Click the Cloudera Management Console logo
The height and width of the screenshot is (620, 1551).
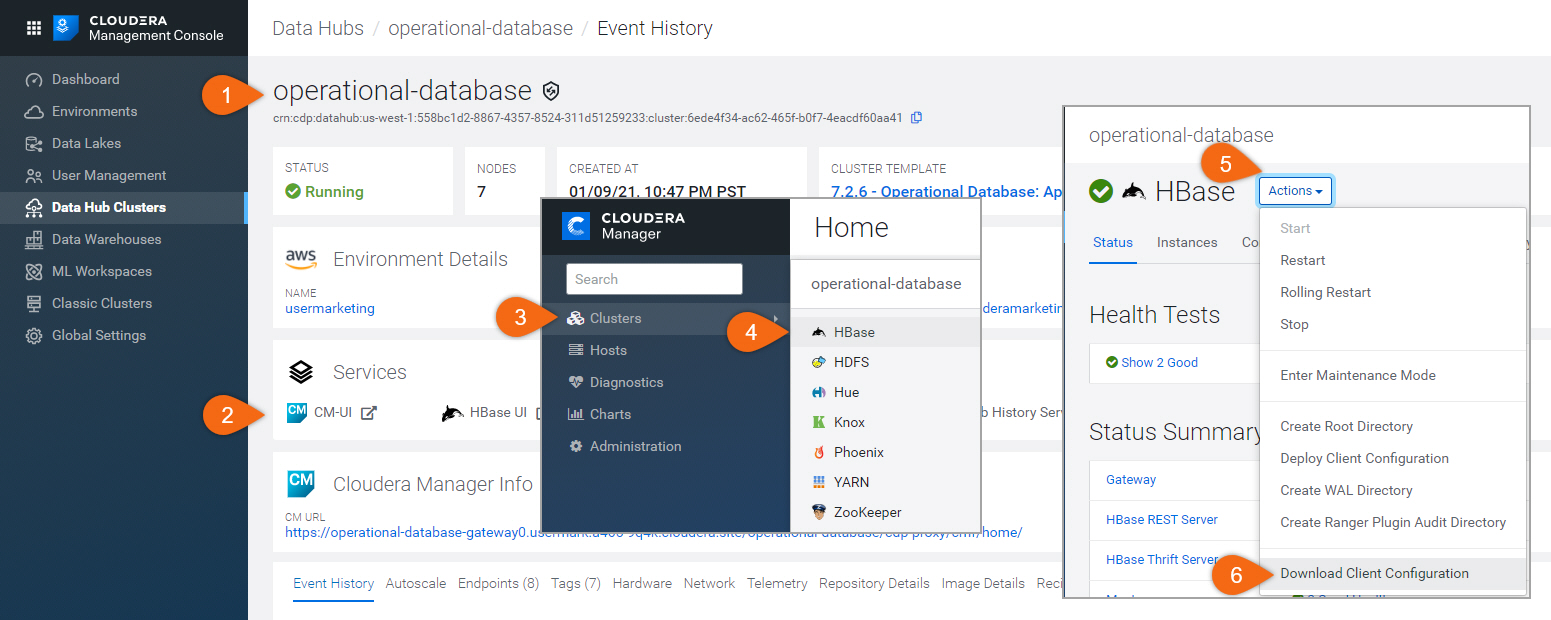pyautogui.click(x=137, y=27)
